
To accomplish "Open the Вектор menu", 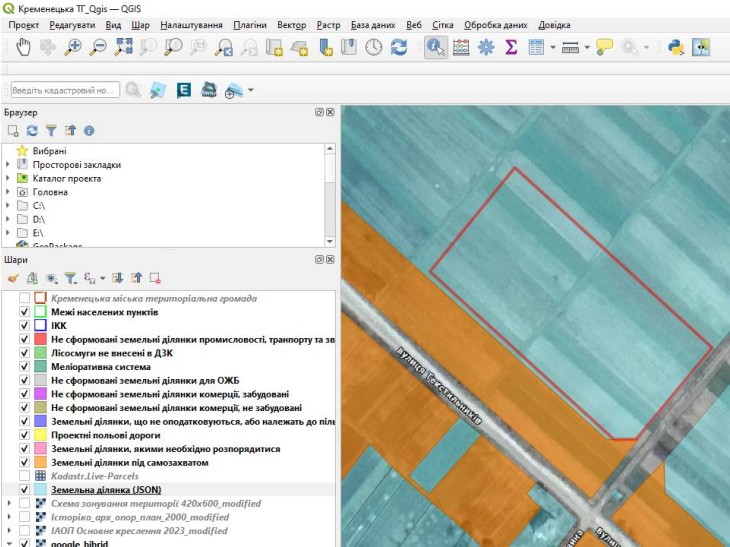I will 291,25.
